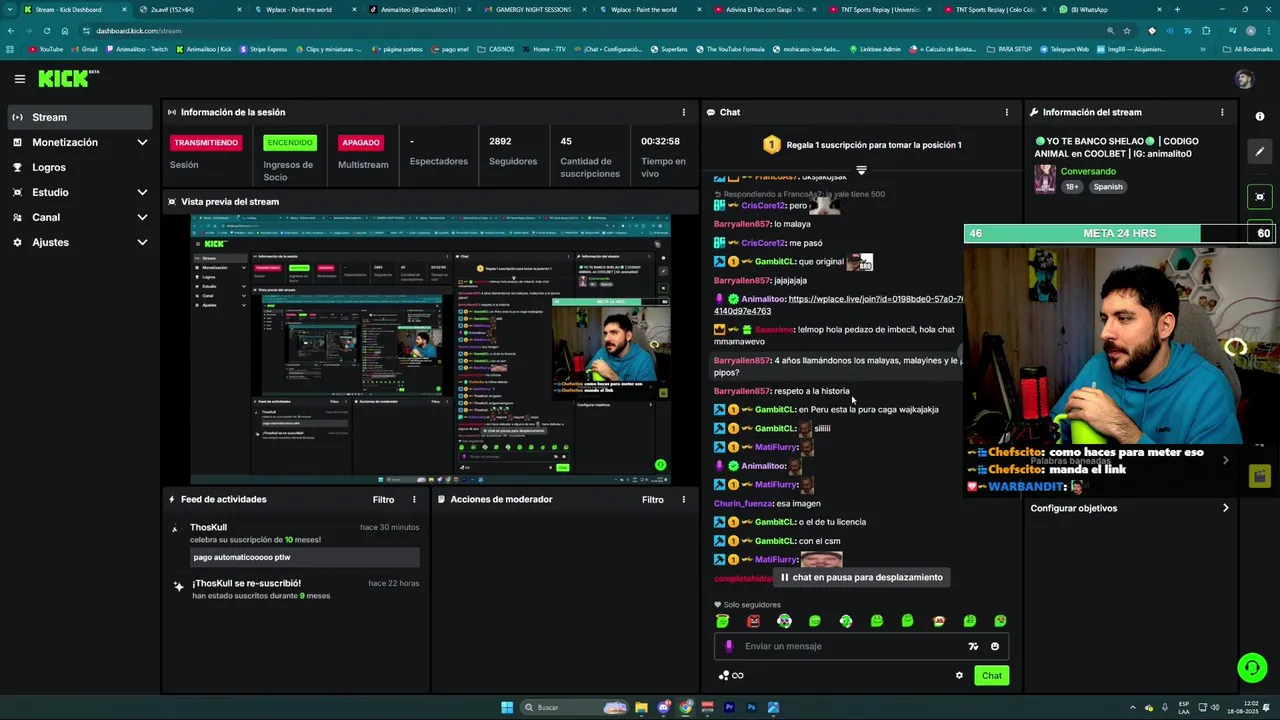Expand Configurar objetivos arrow
The height and width of the screenshot is (720, 1280).
coord(1226,508)
